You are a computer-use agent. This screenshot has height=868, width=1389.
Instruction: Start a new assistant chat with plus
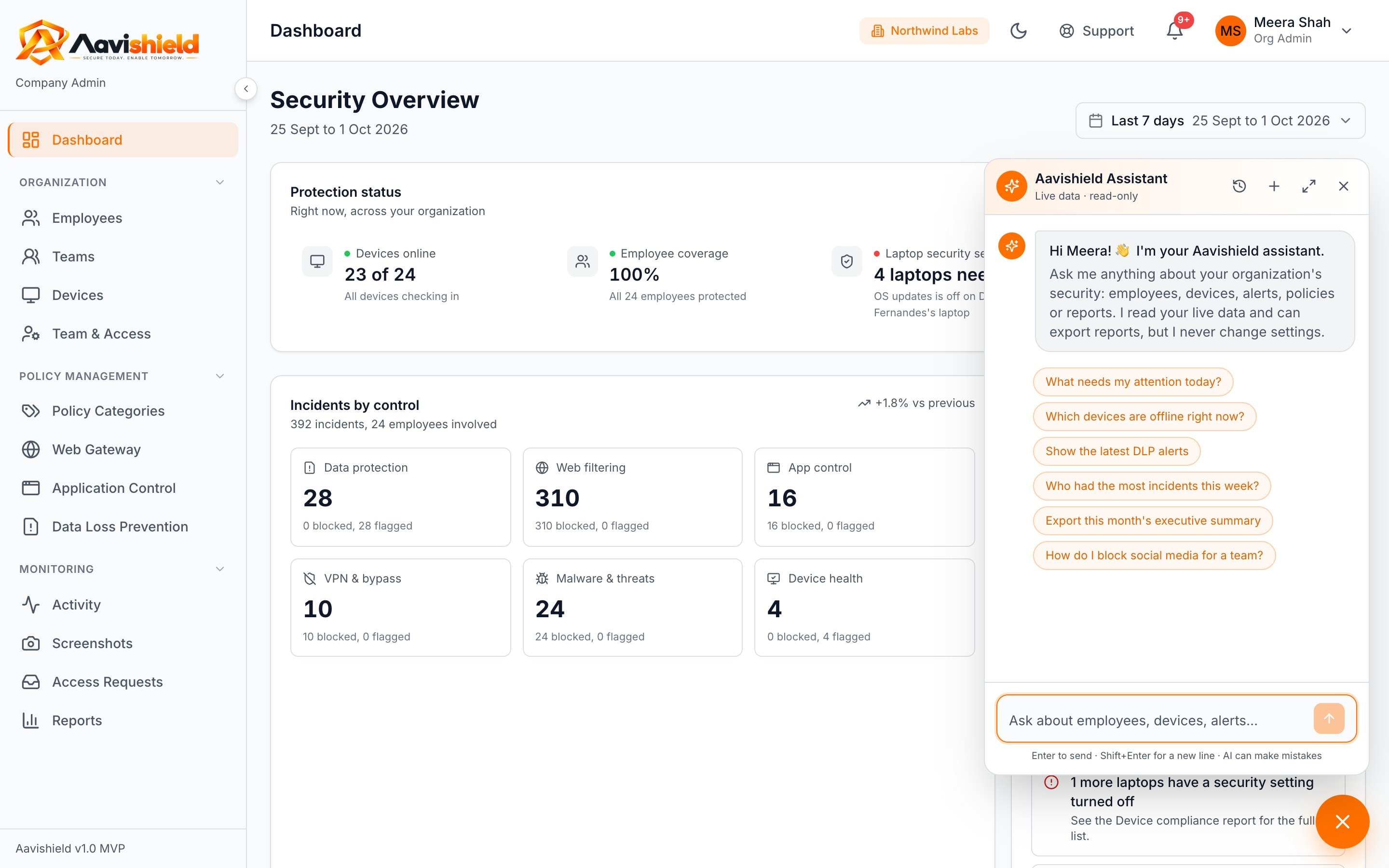click(1274, 186)
